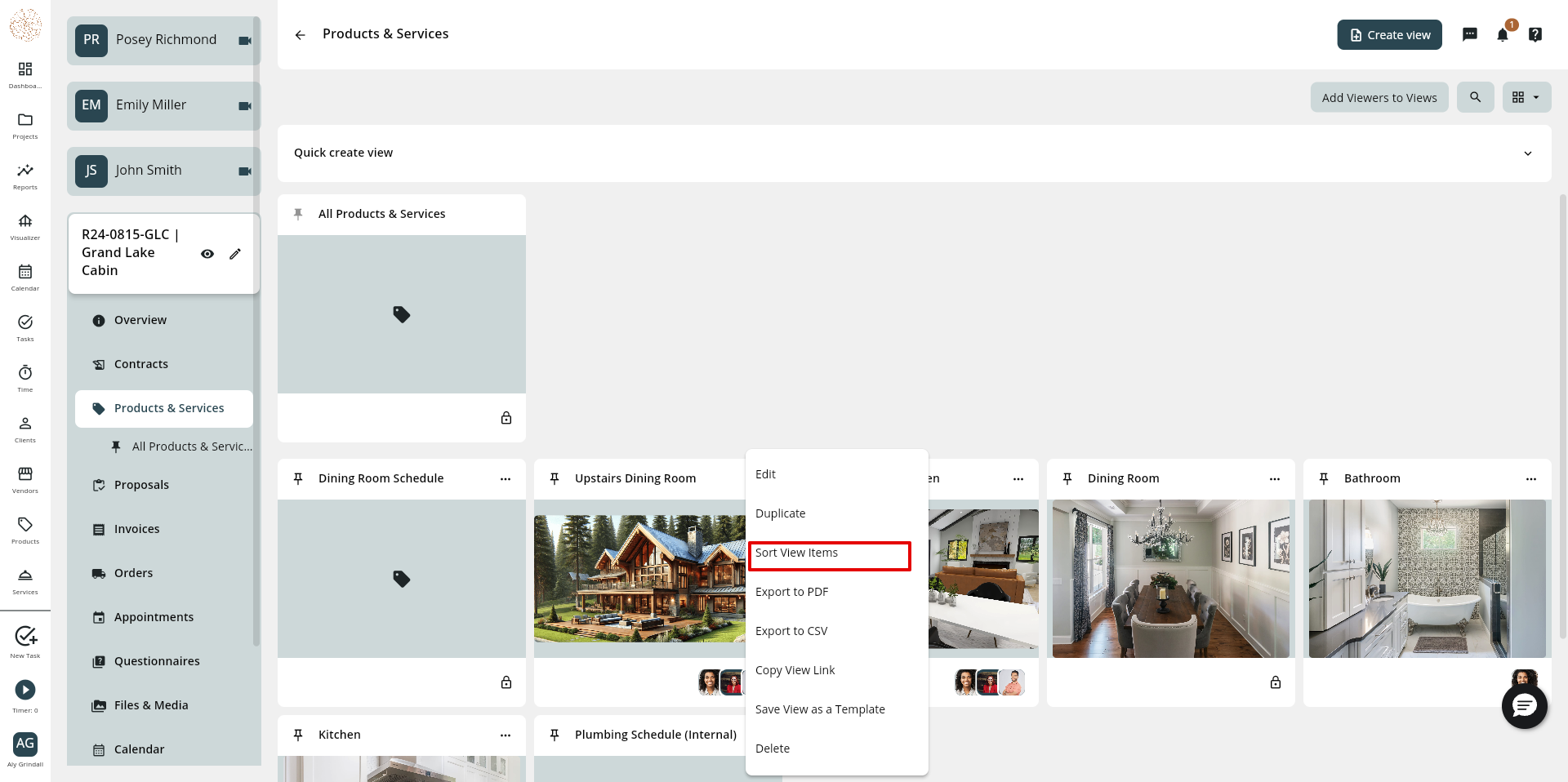Toggle pin on Bathroom view
This screenshot has height=782, width=1568.
click(x=1324, y=478)
